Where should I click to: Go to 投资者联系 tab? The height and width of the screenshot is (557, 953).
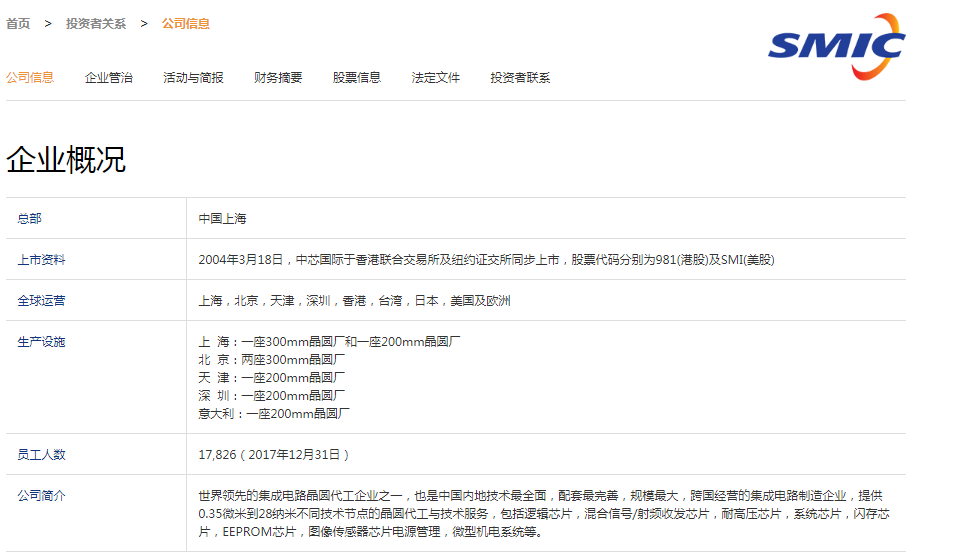(x=520, y=78)
